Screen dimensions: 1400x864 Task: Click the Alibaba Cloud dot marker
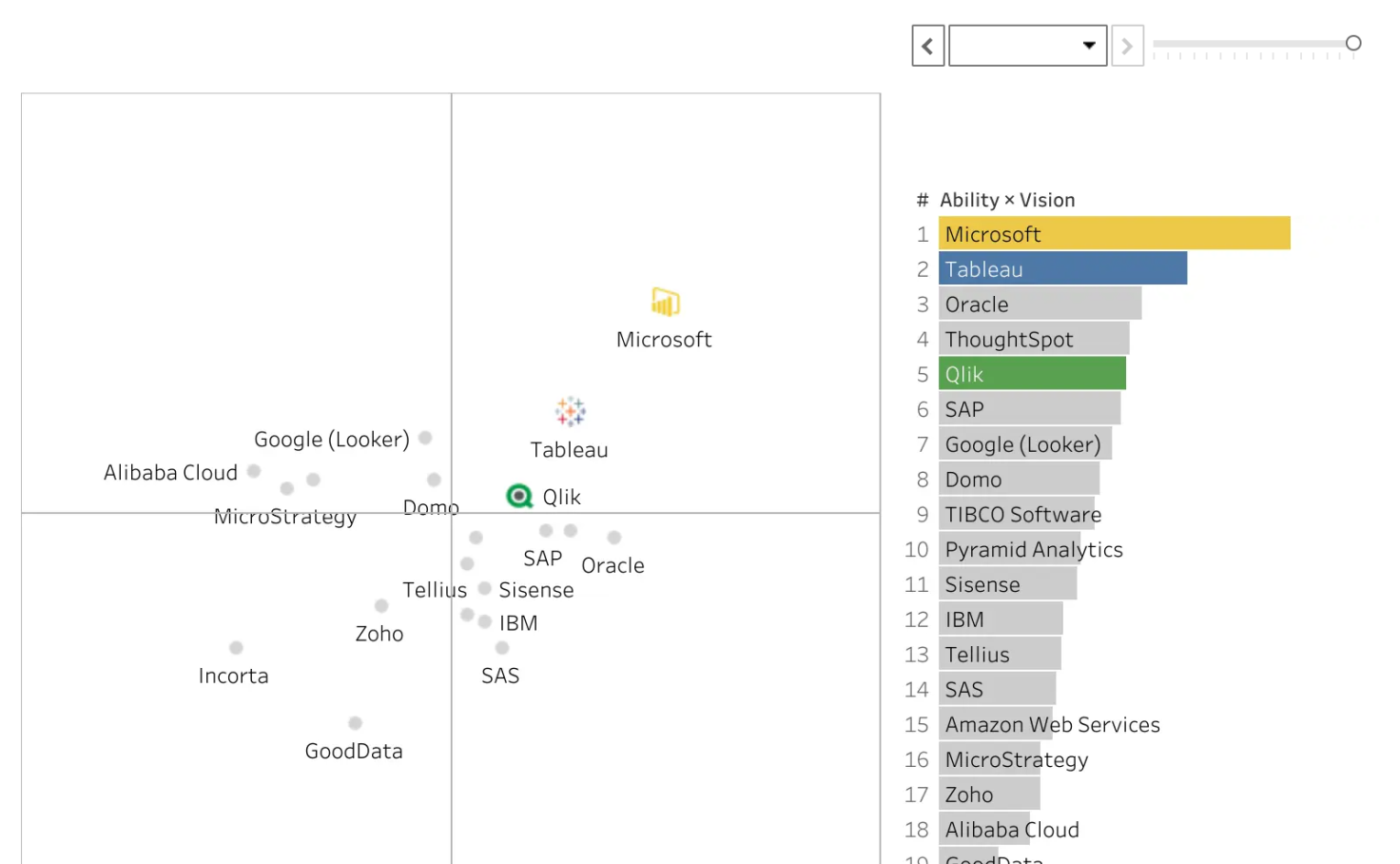[x=254, y=471]
